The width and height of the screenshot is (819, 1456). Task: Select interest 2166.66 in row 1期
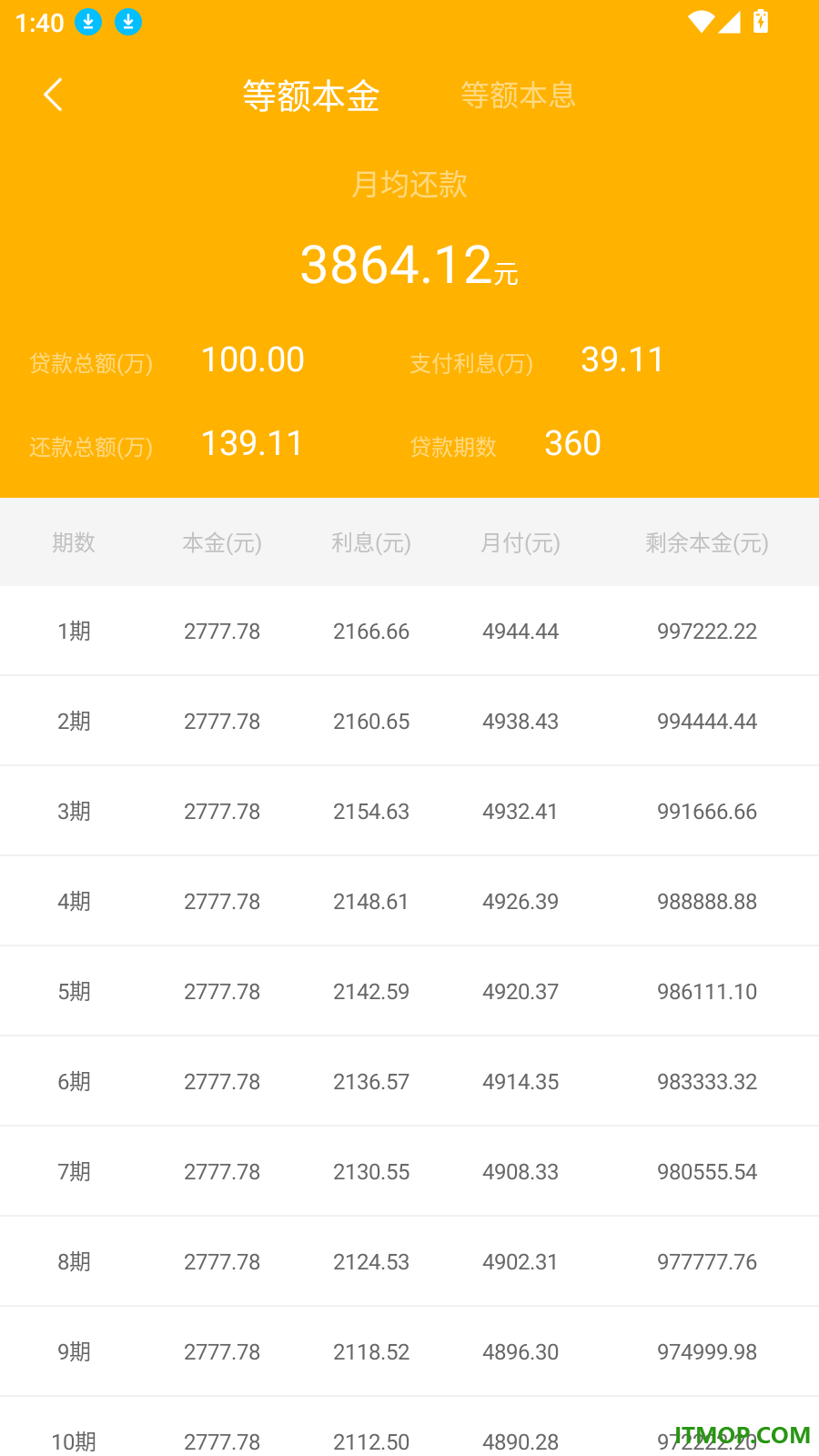pyautogui.click(x=371, y=632)
